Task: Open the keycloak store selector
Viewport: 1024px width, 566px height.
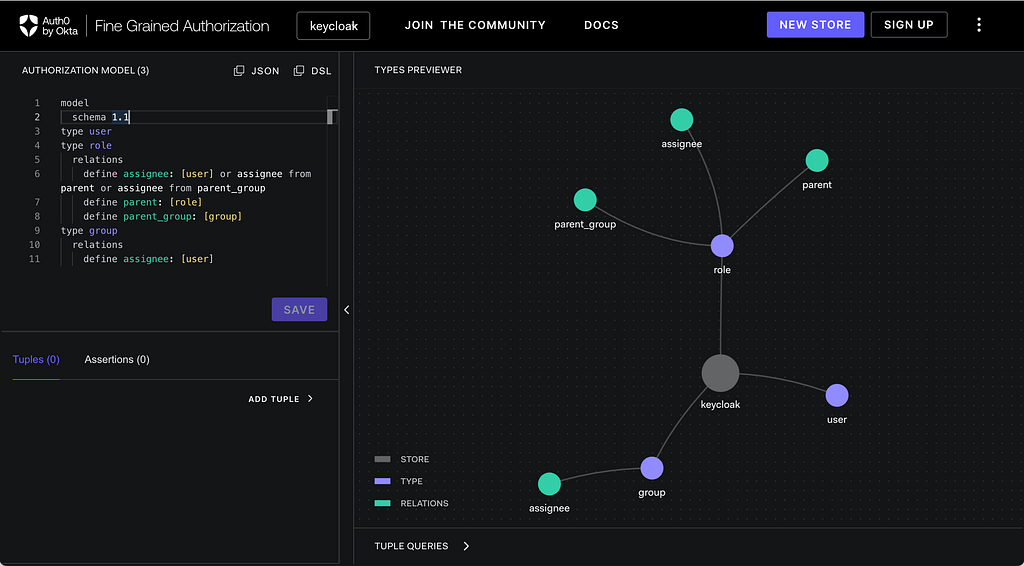Action: click(x=333, y=26)
